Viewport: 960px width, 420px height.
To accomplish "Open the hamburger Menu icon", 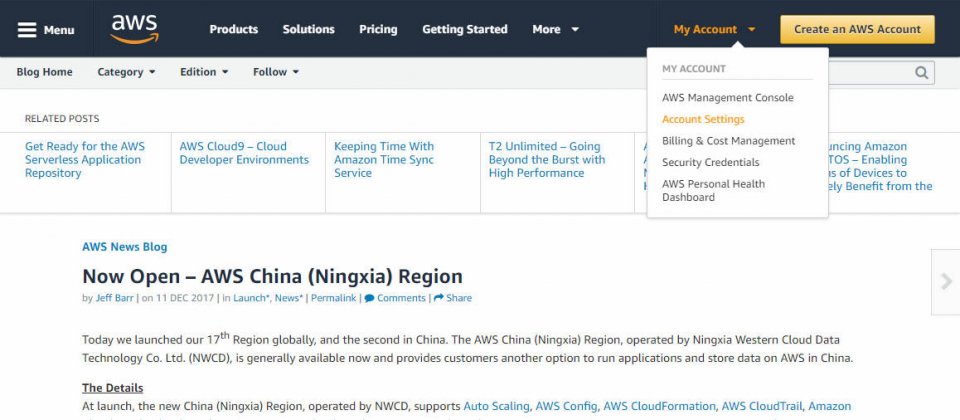I will point(27,29).
